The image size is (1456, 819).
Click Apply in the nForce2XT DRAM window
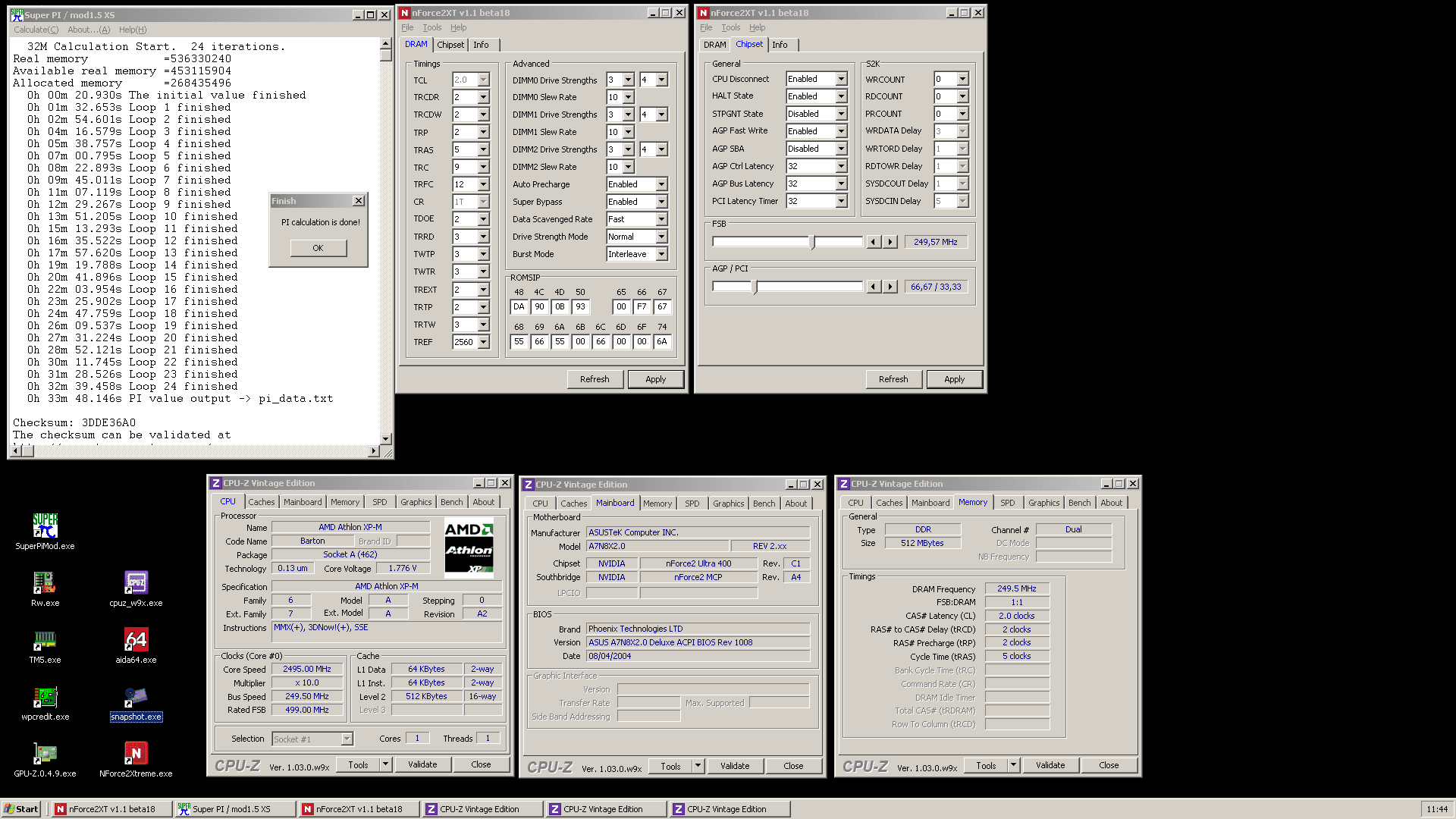coord(656,379)
